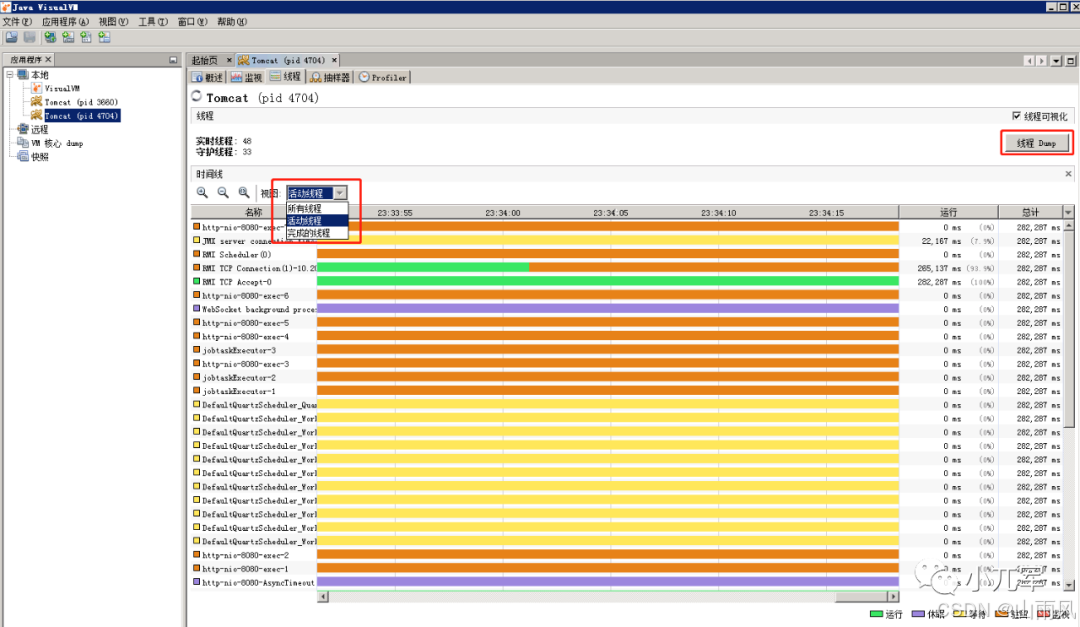The height and width of the screenshot is (627, 1080).
Task: Click the zoom-out magnifier icon
Action: pos(224,192)
